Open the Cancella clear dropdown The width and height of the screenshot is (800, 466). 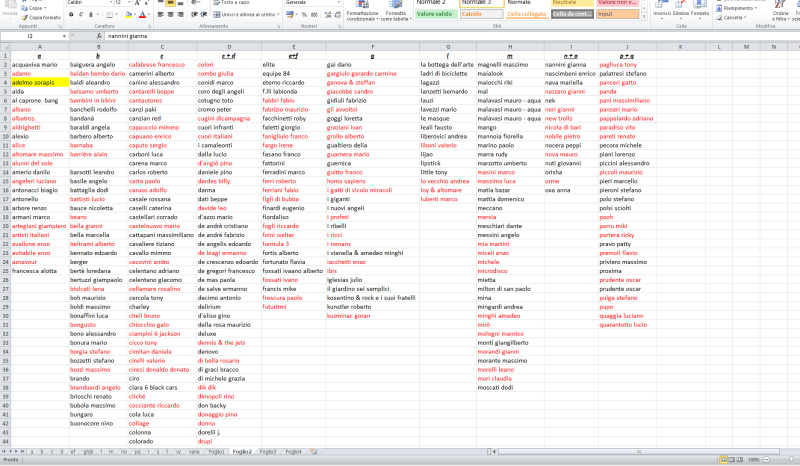coord(733,17)
